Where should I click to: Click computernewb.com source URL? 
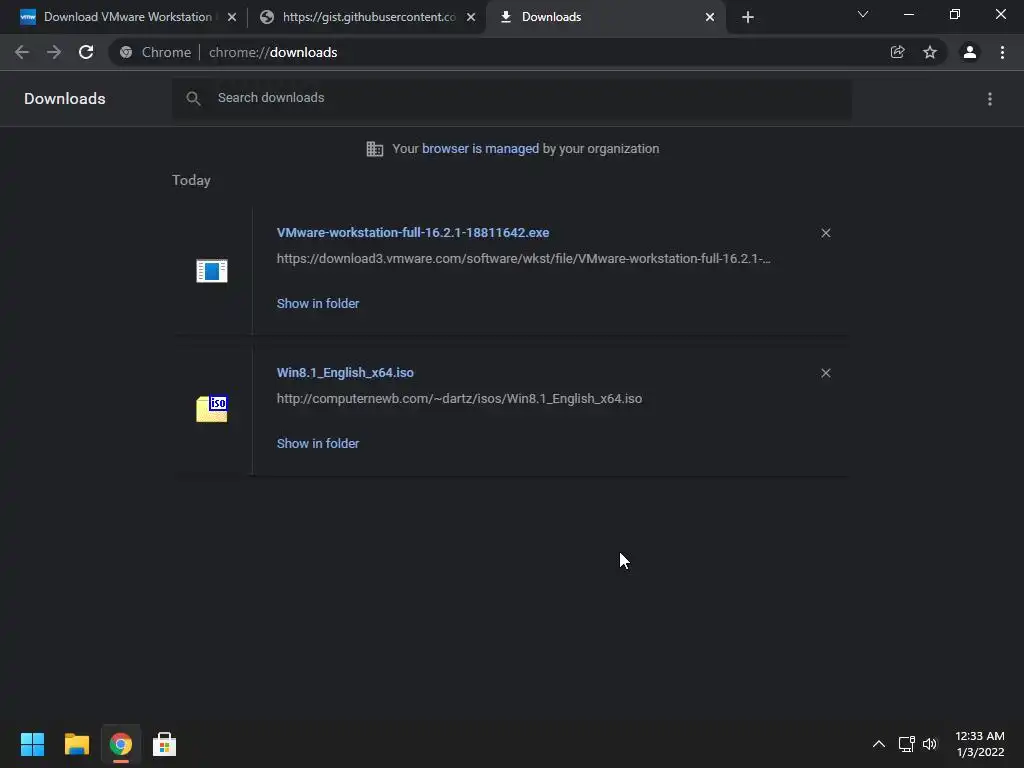tap(459, 398)
